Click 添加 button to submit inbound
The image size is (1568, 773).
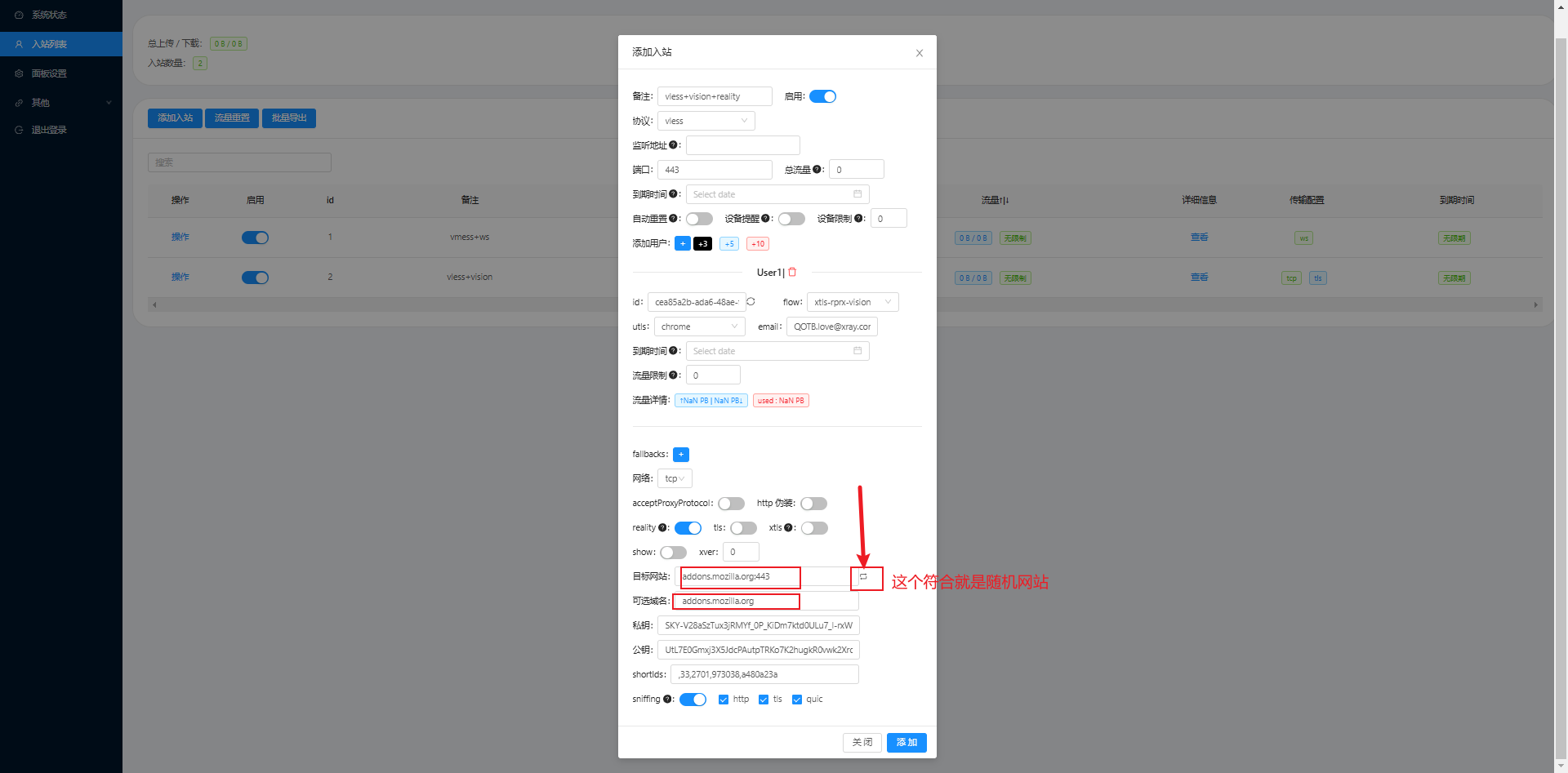pyautogui.click(x=906, y=743)
